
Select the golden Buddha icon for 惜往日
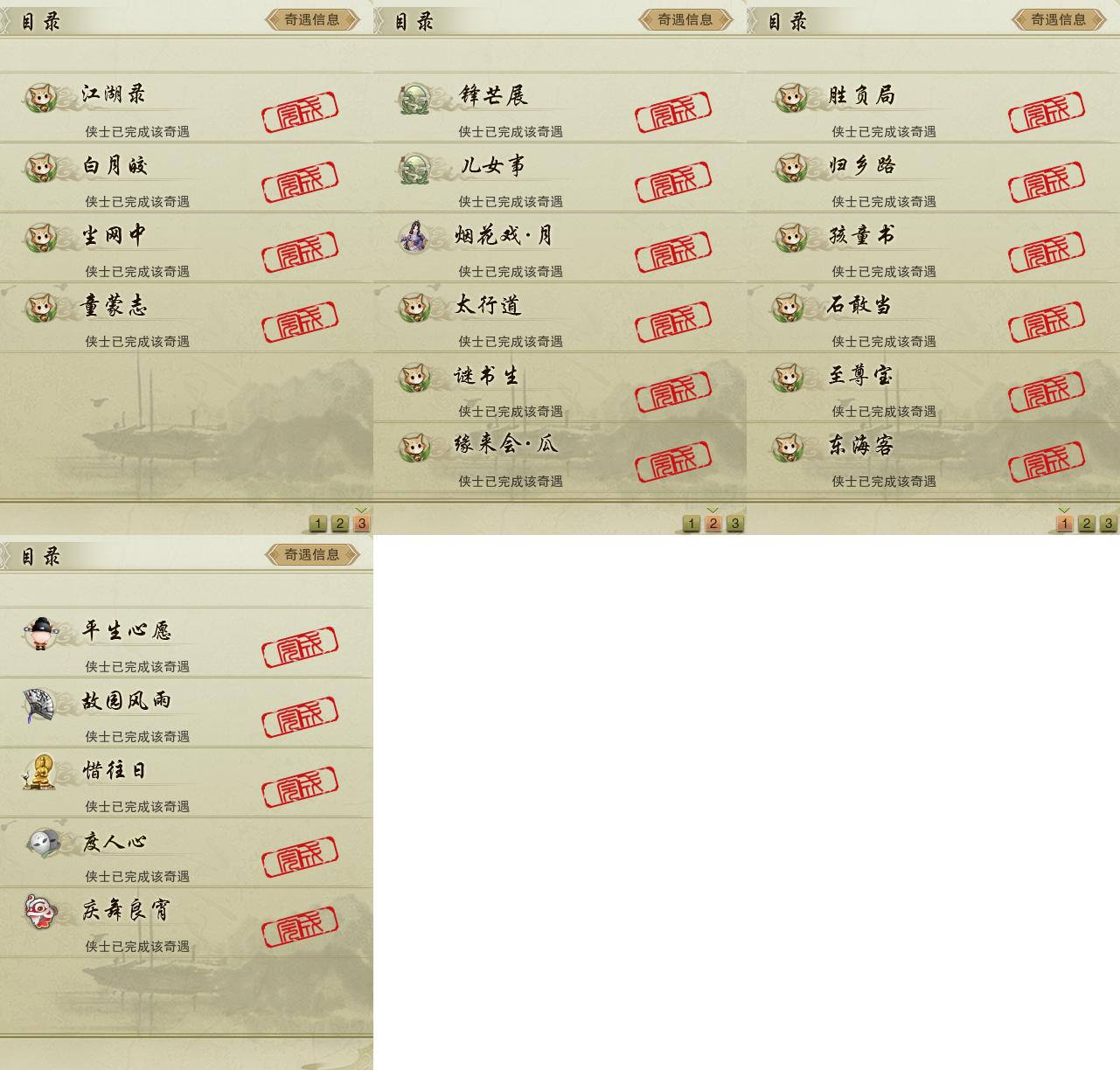39,773
